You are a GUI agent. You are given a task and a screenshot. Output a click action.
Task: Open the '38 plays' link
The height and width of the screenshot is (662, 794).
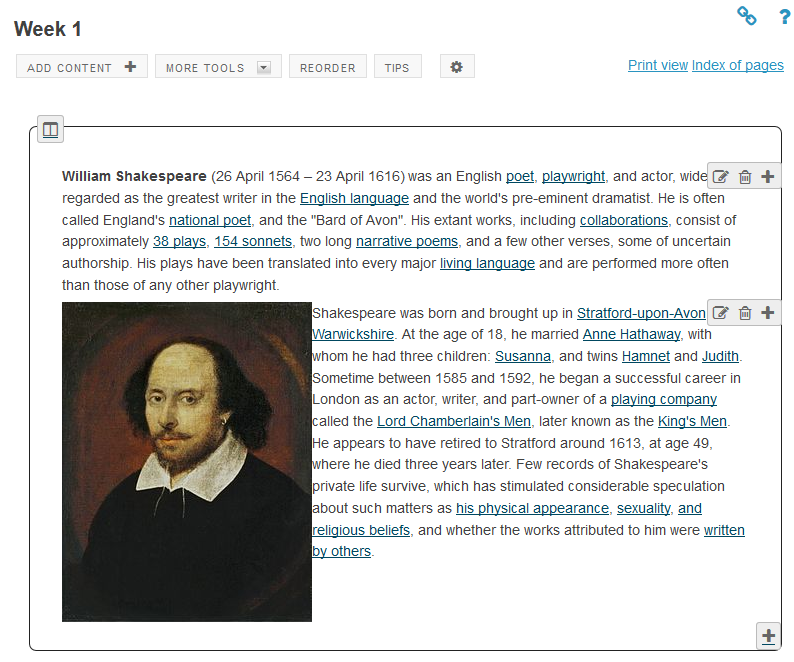point(179,241)
